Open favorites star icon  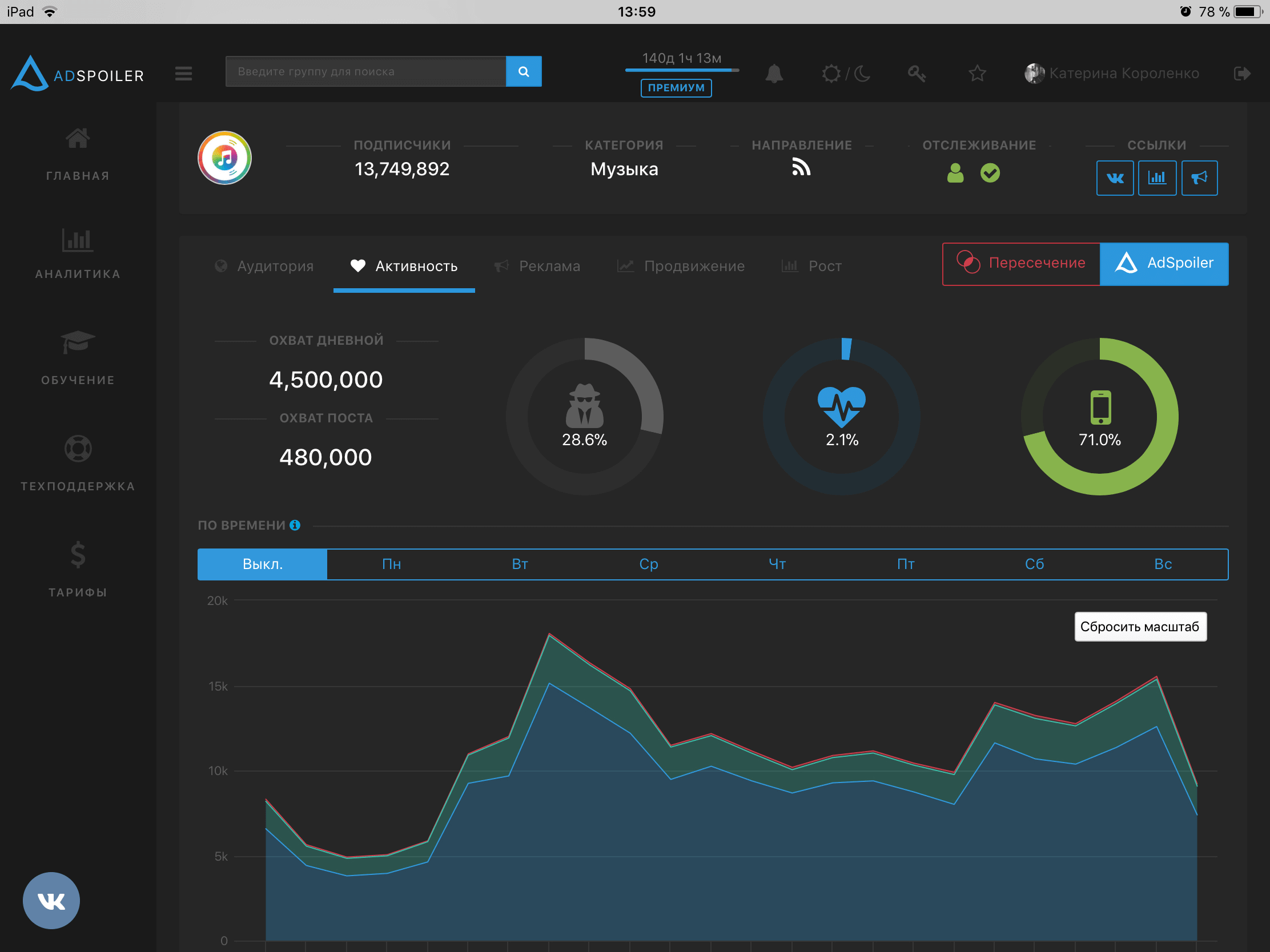click(977, 74)
